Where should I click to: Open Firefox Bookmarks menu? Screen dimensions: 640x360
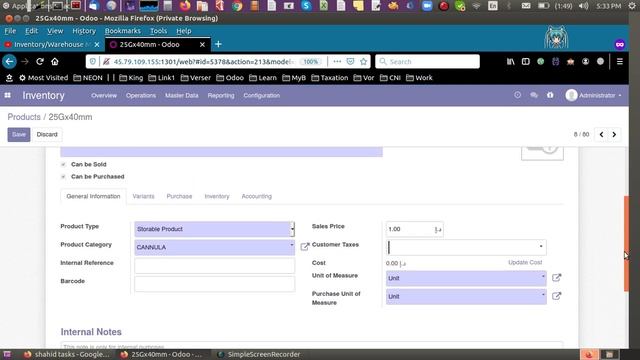122,31
